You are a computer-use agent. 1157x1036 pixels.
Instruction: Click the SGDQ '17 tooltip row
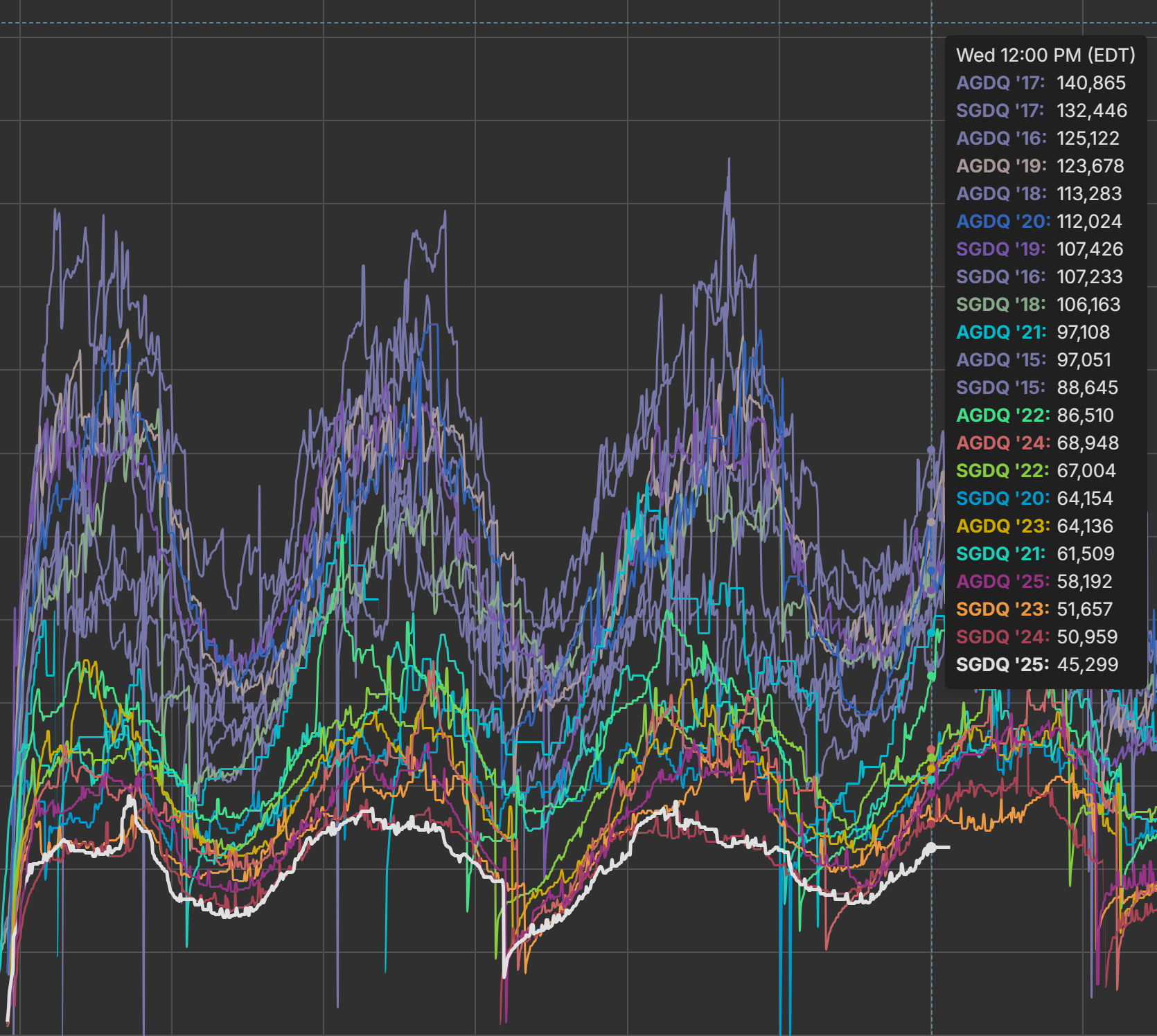(1042, 111)
